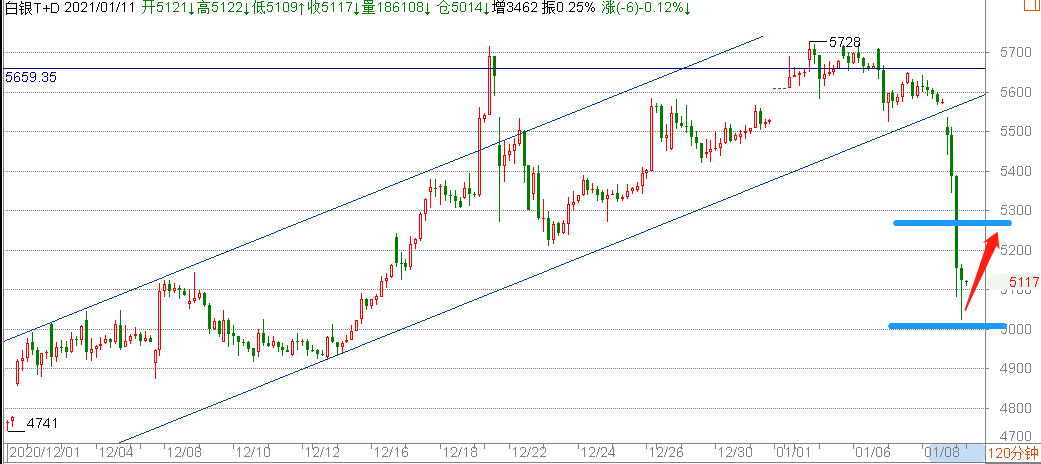The image size is (1041, 464).
Task: Click the 高5122 high price value
Action: coord(222,9)
